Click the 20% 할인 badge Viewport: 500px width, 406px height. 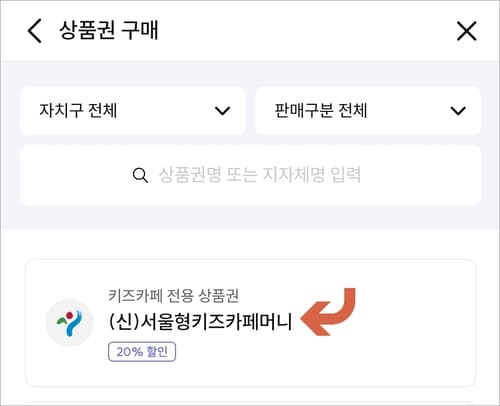click(x=142, y=352)
